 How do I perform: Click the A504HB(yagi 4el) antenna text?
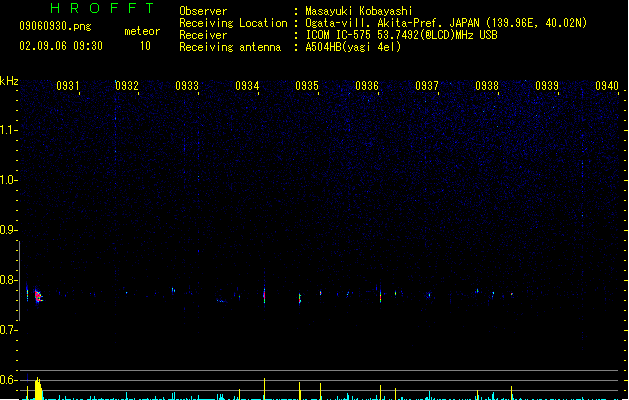click(x=353, y=47)
